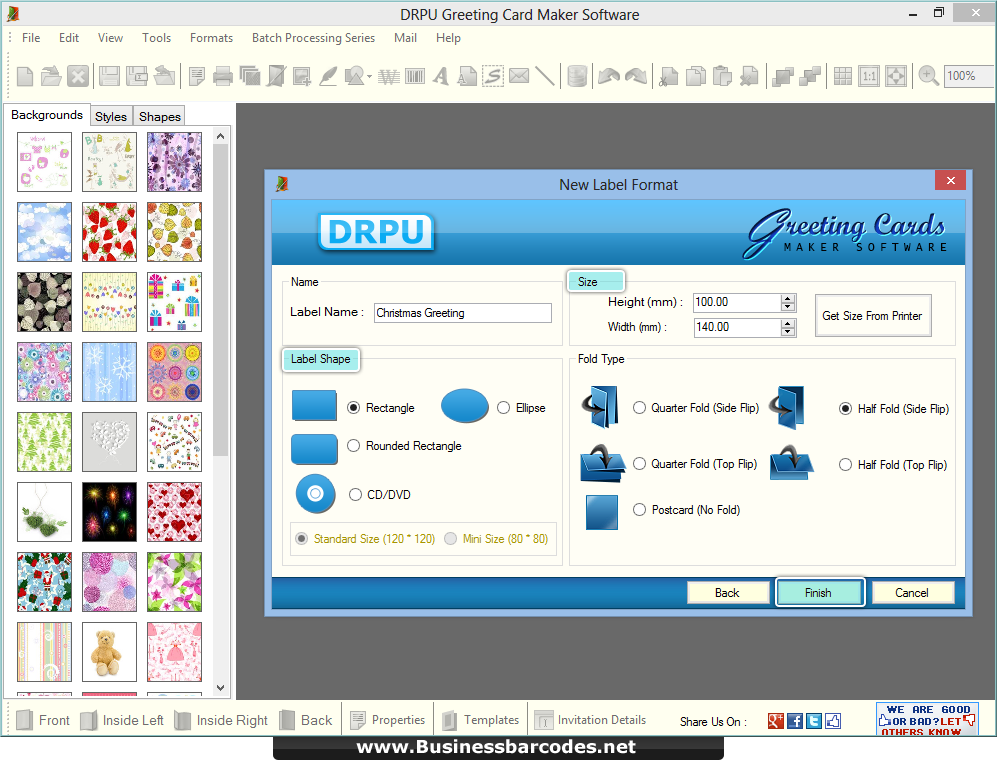The height and width of the screenshot is (760, 997).
Task: Click the Width (mm) input field
Action: point(737,327)
